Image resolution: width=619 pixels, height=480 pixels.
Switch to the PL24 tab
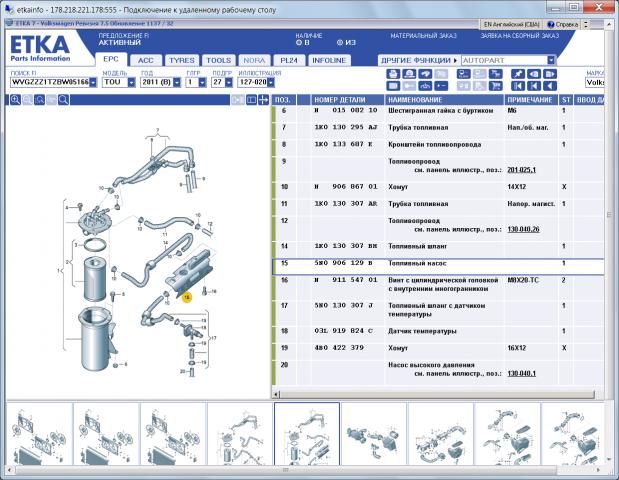pos(289,60)
